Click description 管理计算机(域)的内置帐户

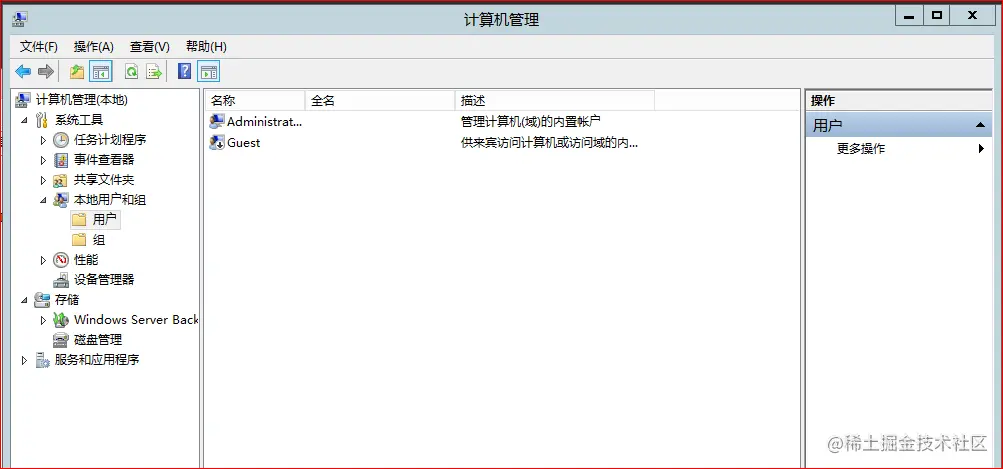[x=530, y=121]
